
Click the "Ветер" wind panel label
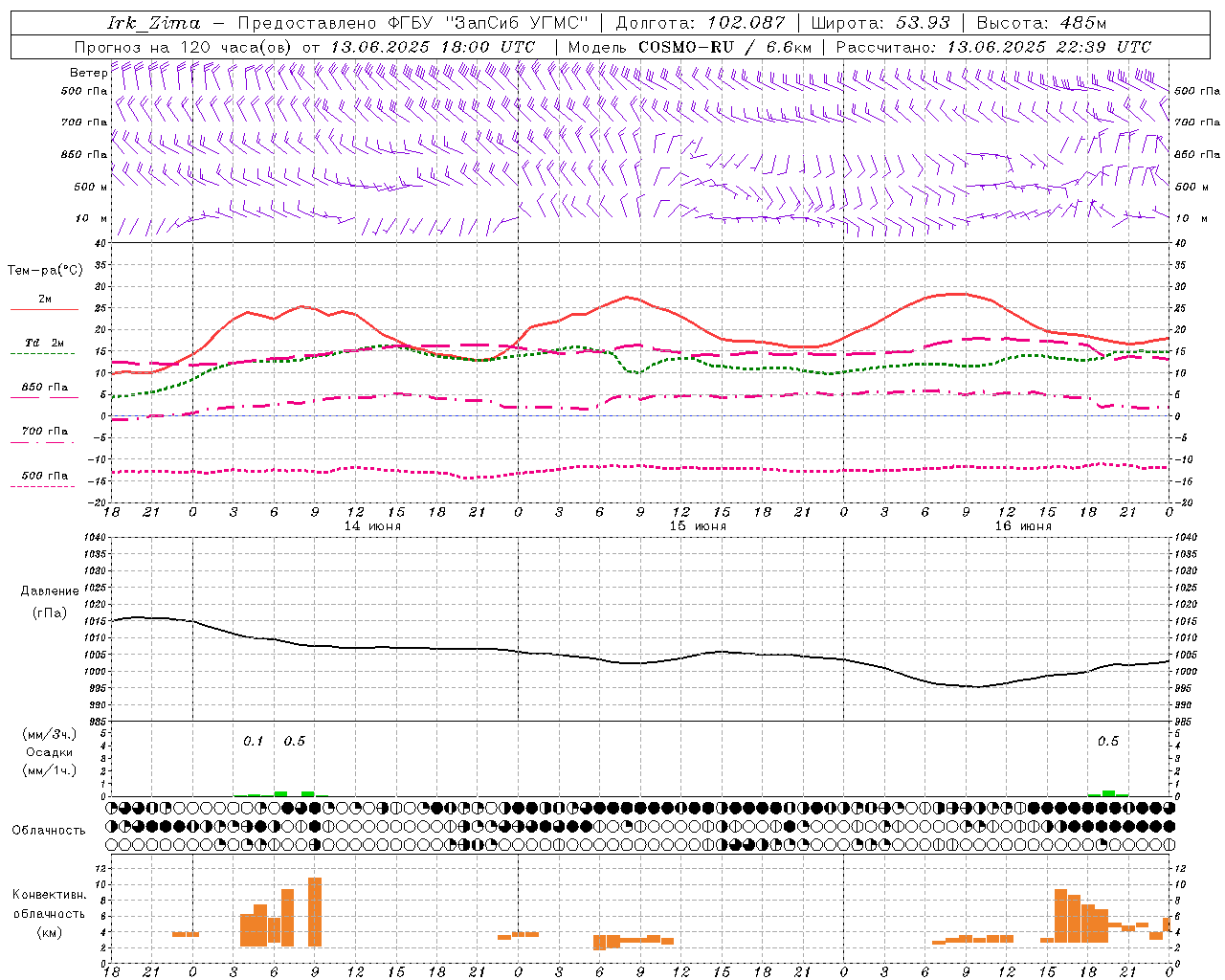pyautogui.click(x=88, y=73)
